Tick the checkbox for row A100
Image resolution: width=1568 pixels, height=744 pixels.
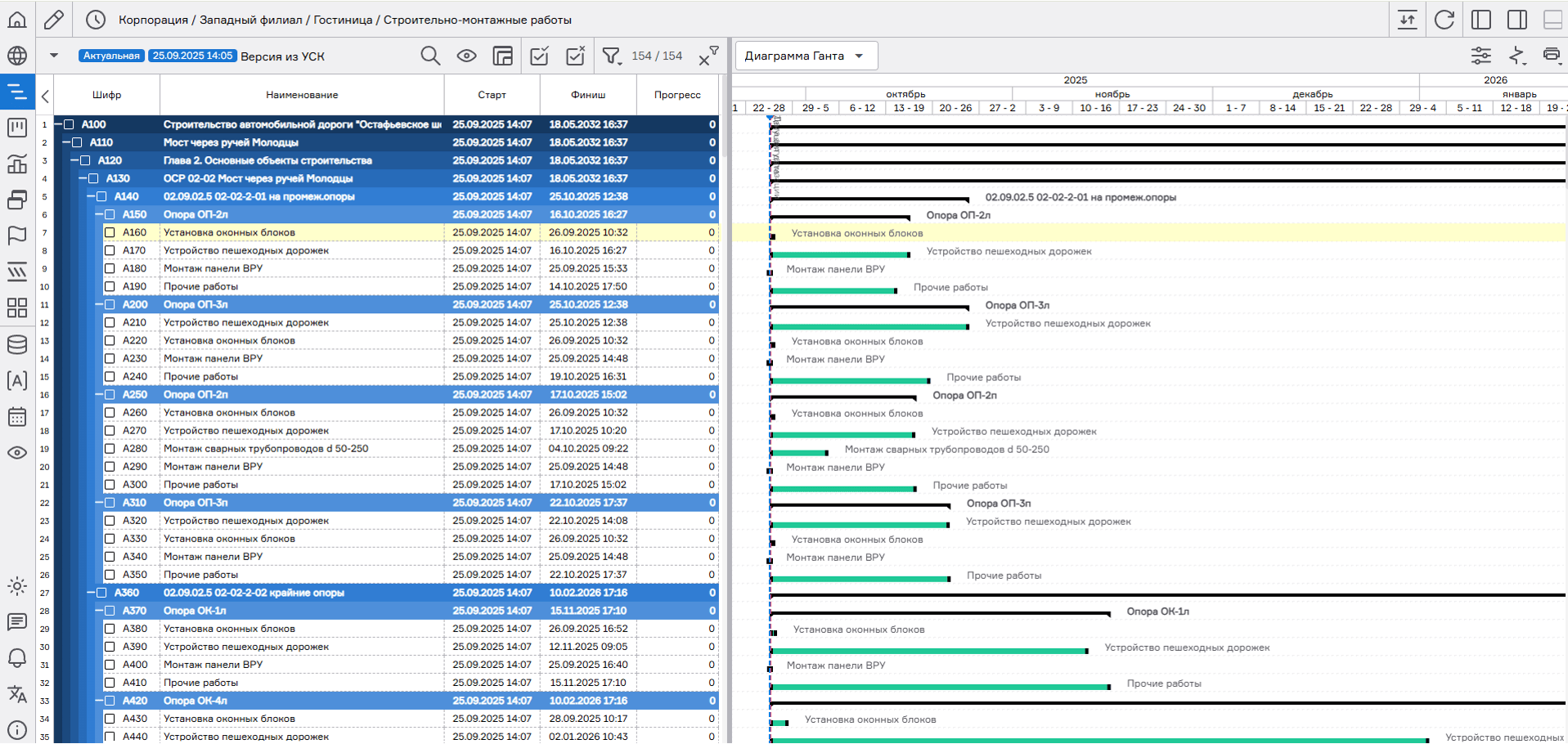tap(70, 125)
